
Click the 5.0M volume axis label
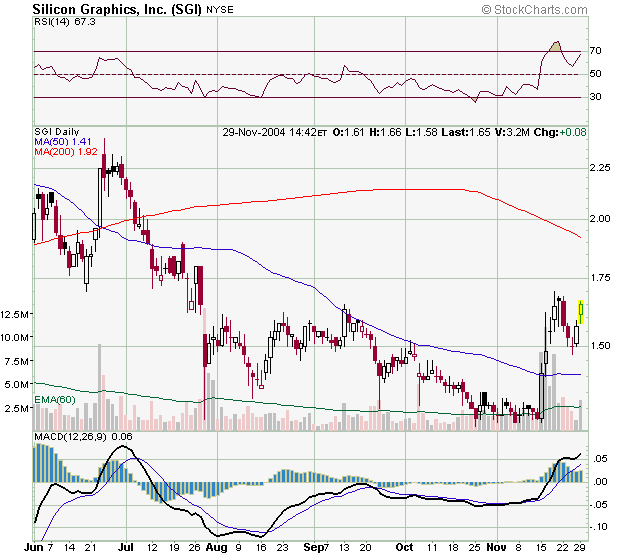17,384
